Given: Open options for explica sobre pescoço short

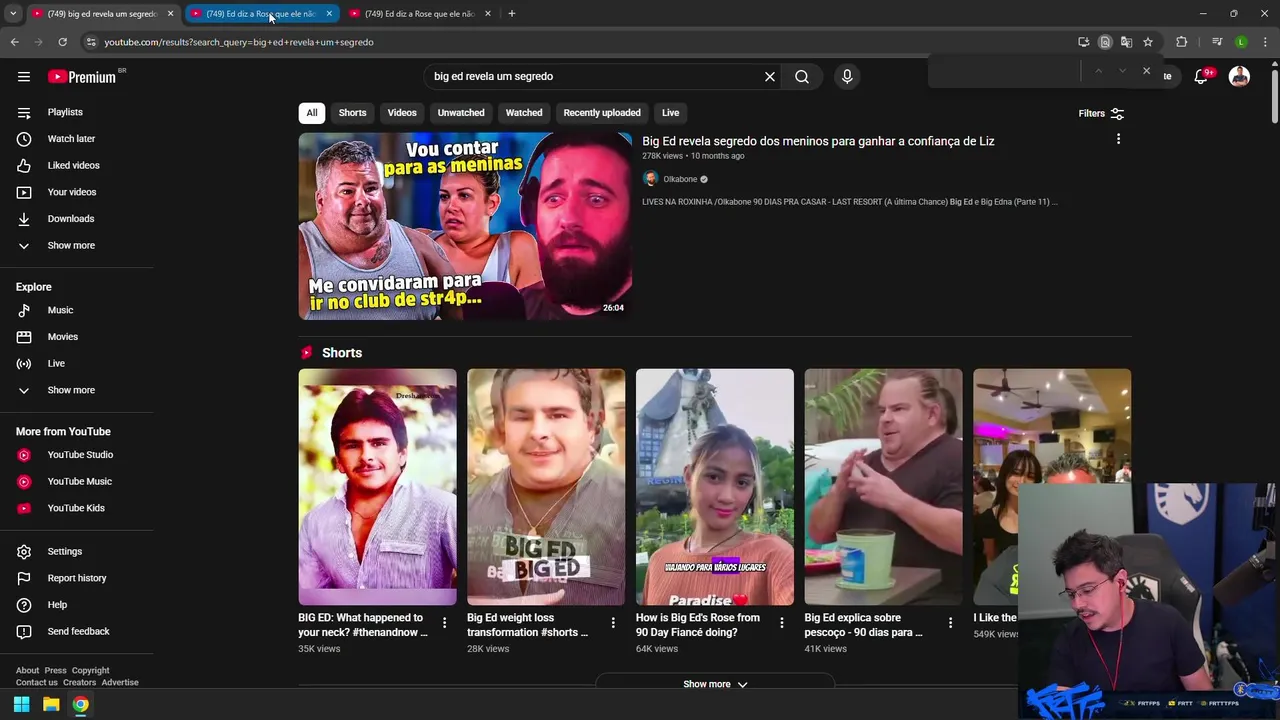Looking at the screenshot, I should pyautogui.click(x=950, y=623).
